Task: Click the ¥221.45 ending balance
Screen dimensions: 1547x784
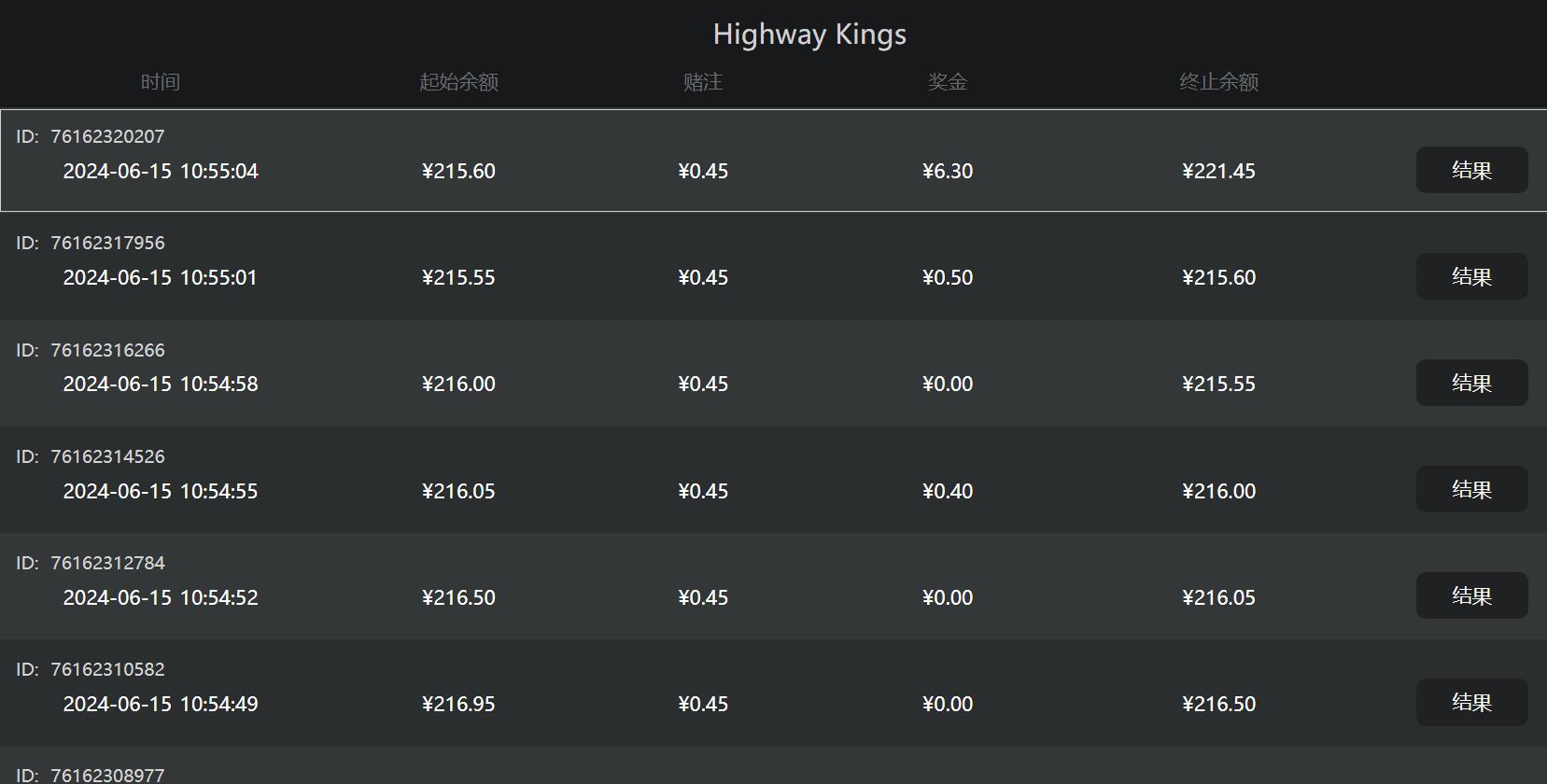Action: pos(1218,171)
